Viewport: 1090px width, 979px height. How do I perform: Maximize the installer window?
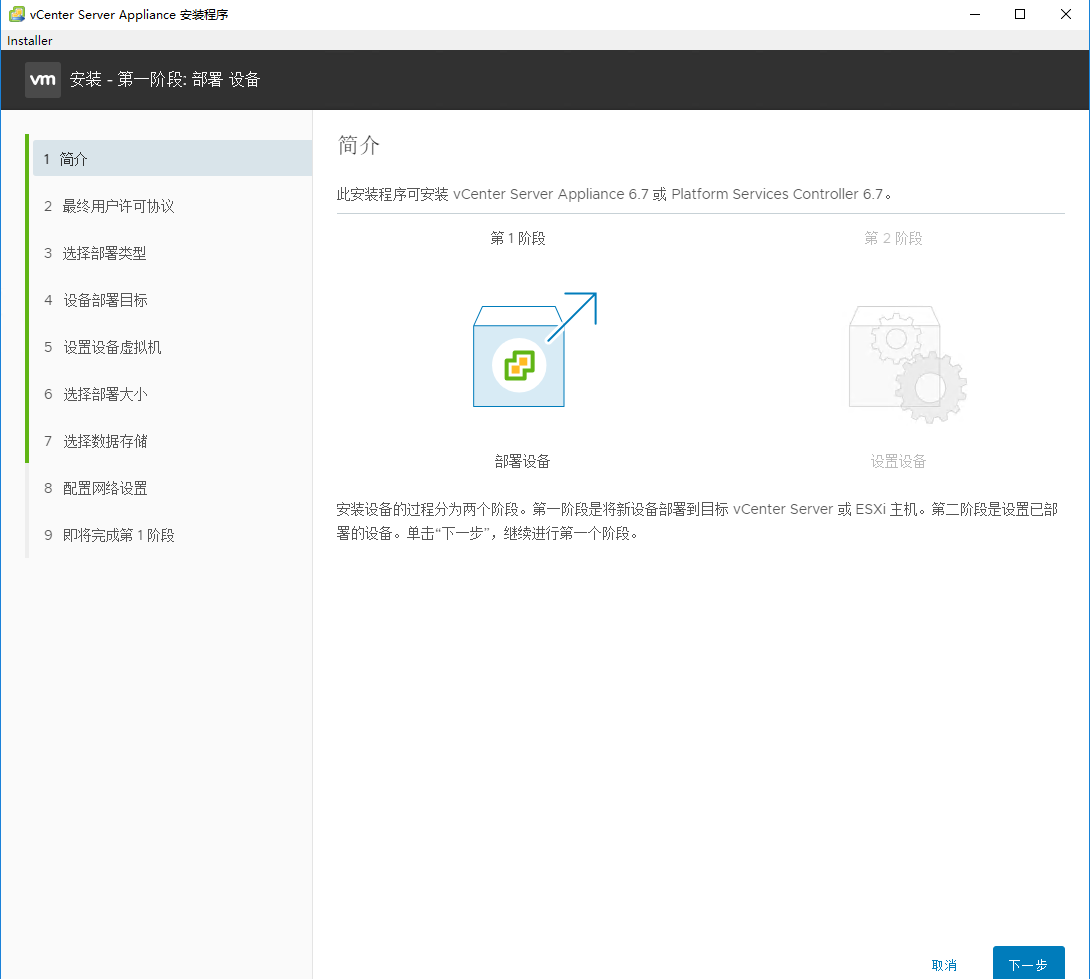1020,14
